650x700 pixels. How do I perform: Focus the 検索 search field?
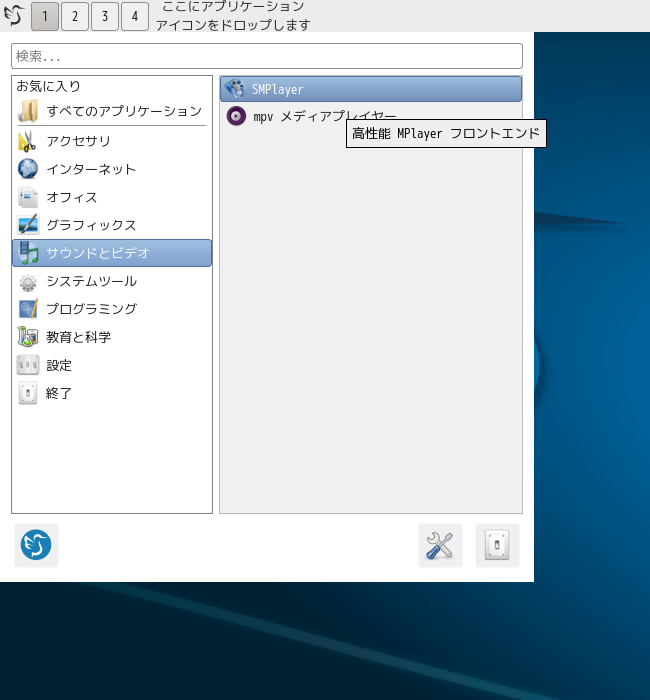coord(267,56)
